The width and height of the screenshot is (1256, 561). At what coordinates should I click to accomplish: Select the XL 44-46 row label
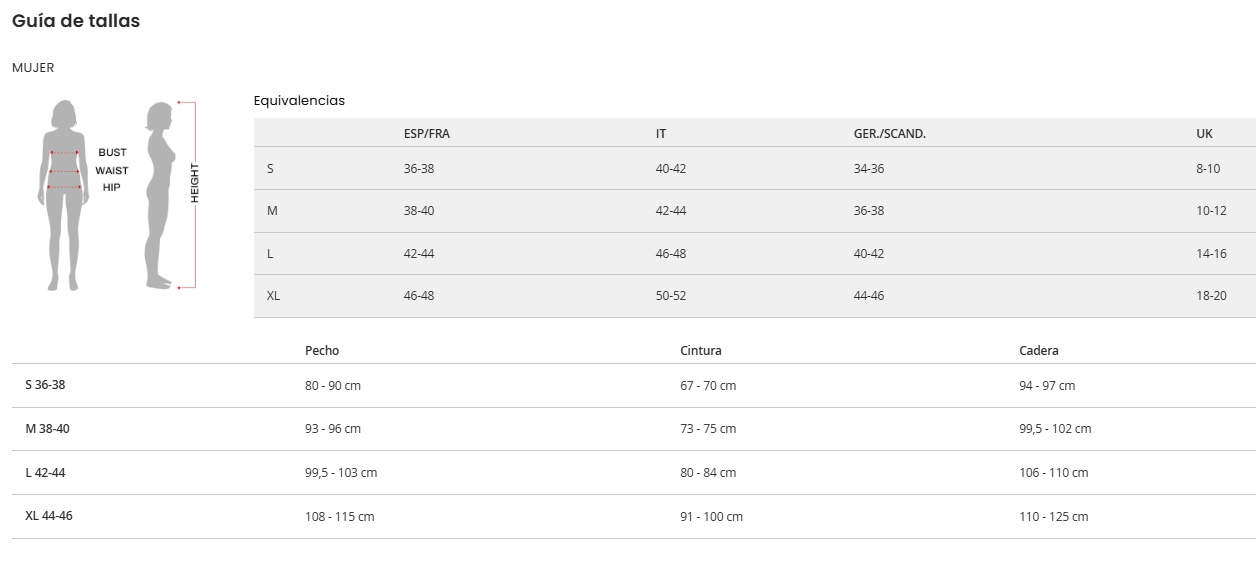(x=49, y=516)
